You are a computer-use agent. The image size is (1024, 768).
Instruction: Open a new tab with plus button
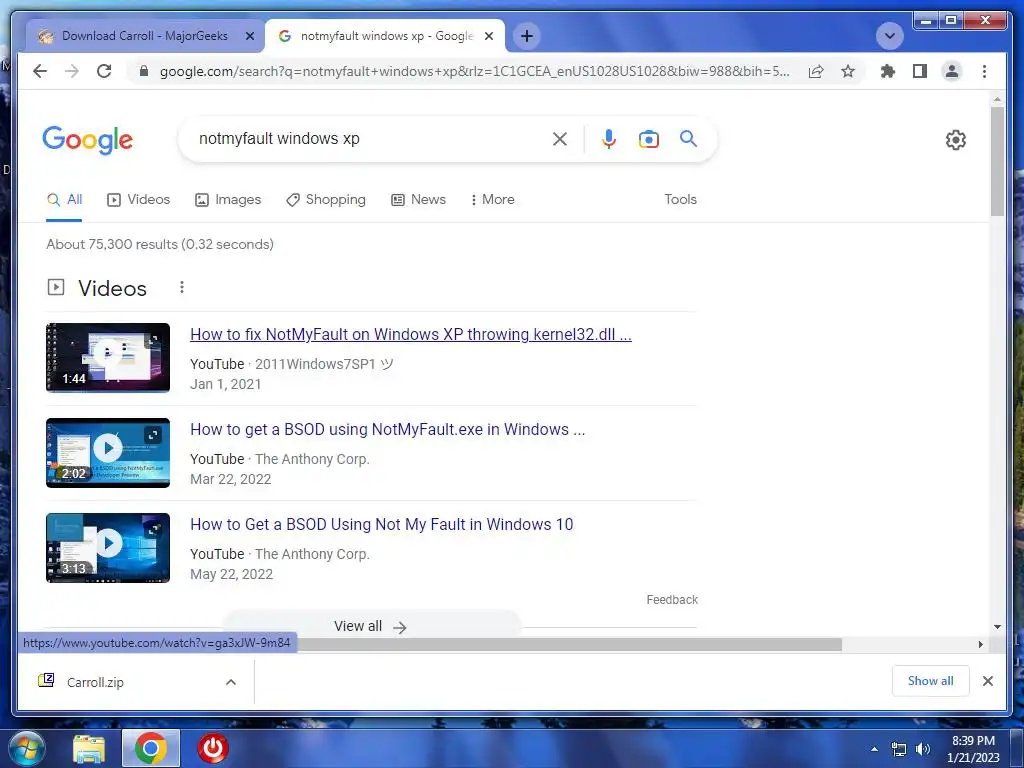coord(527,36)
